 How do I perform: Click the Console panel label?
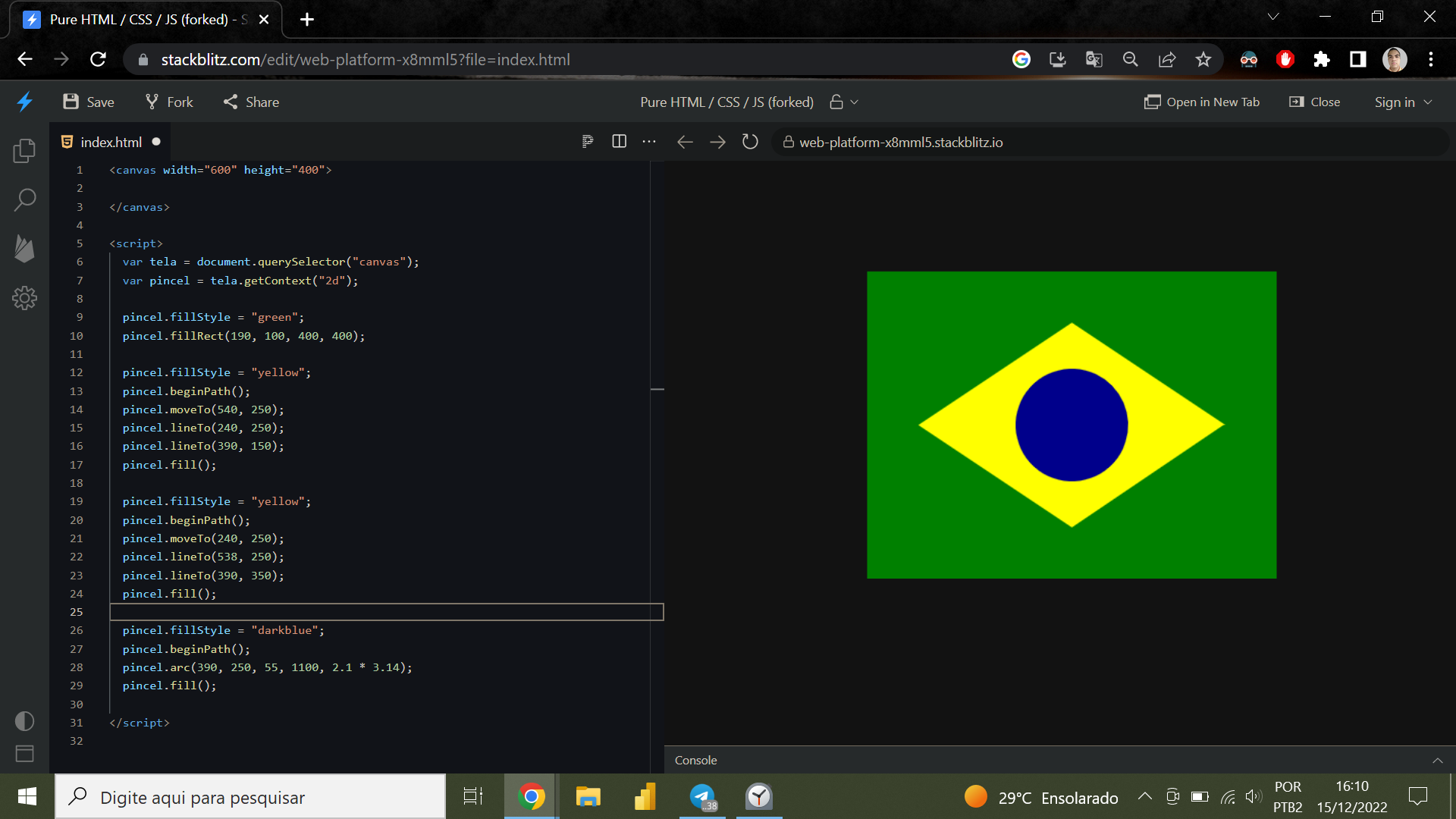click(695, 760)
